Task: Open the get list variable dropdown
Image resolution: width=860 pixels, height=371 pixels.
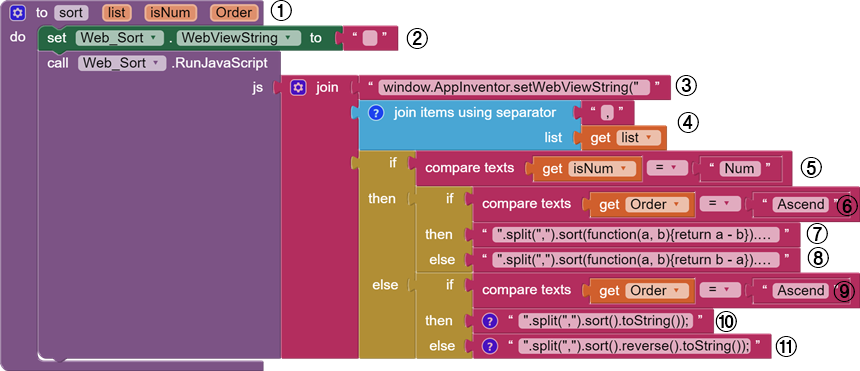Action: 638,138
